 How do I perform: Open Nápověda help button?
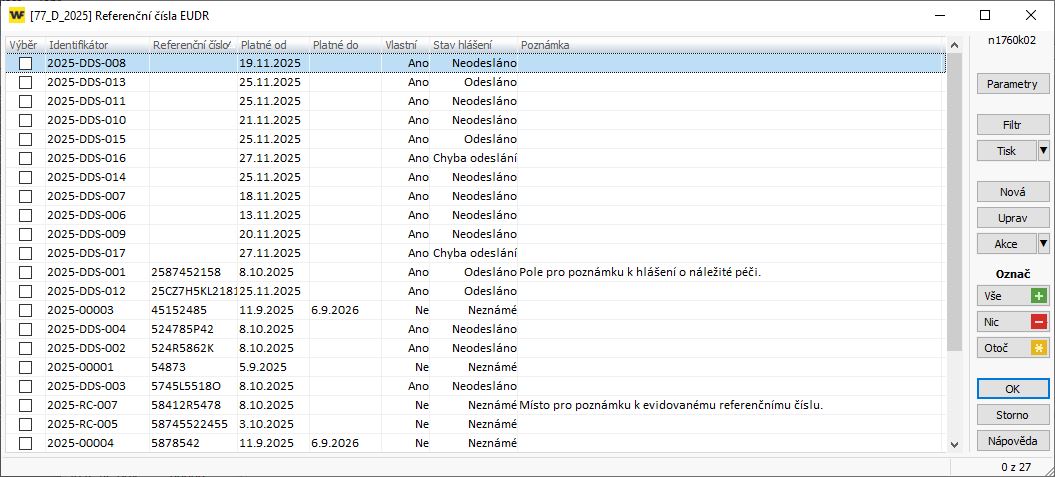(x=1012, y=440)
